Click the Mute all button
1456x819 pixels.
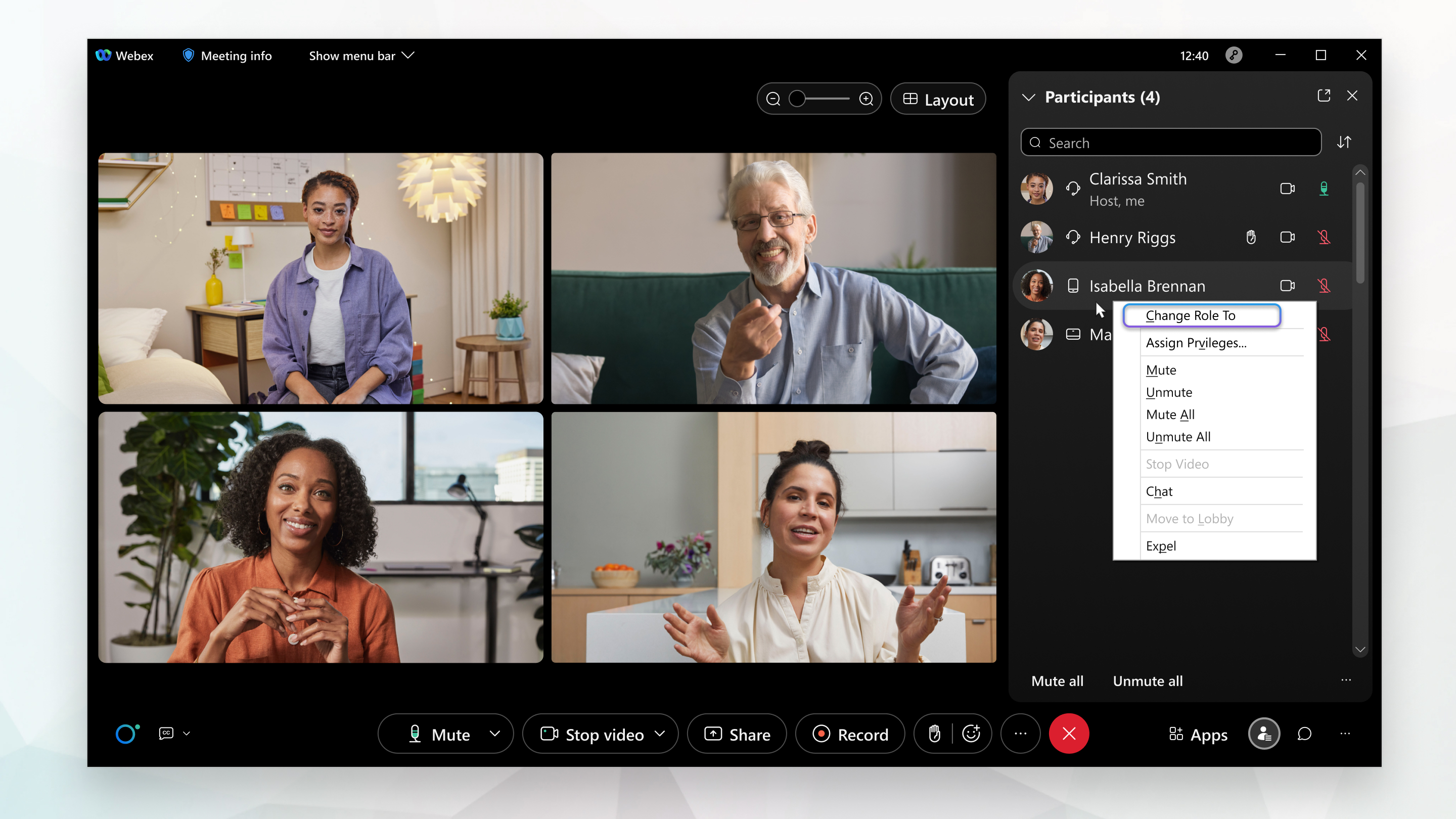click(x=1057, y=681)
